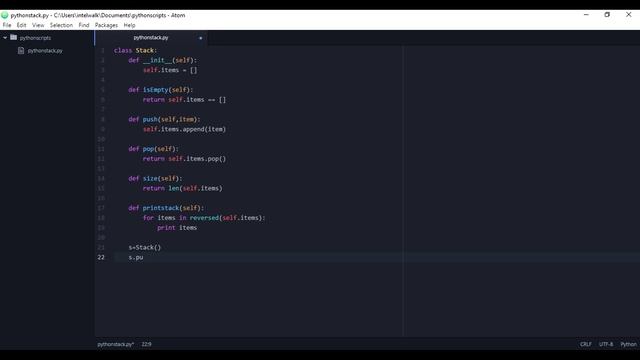
Task: Click pythonstack.py* file name in status bar
Action: point(116,344)
